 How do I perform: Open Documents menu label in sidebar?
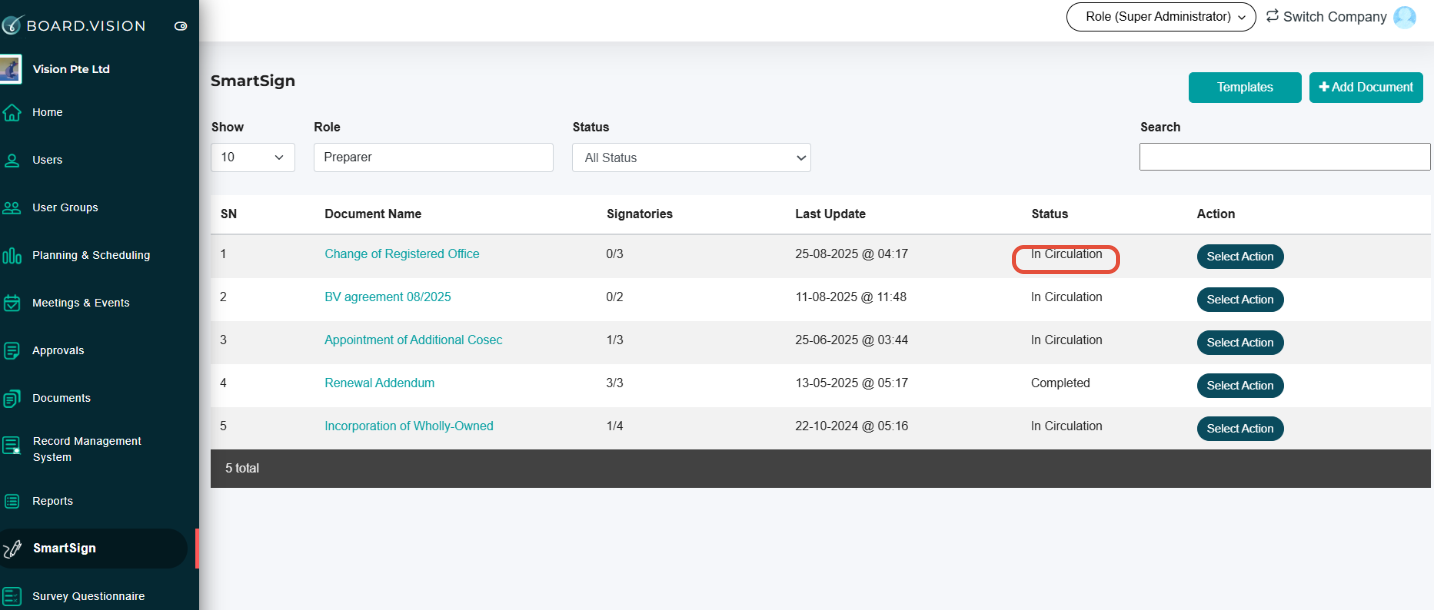[x=61, y=398]
